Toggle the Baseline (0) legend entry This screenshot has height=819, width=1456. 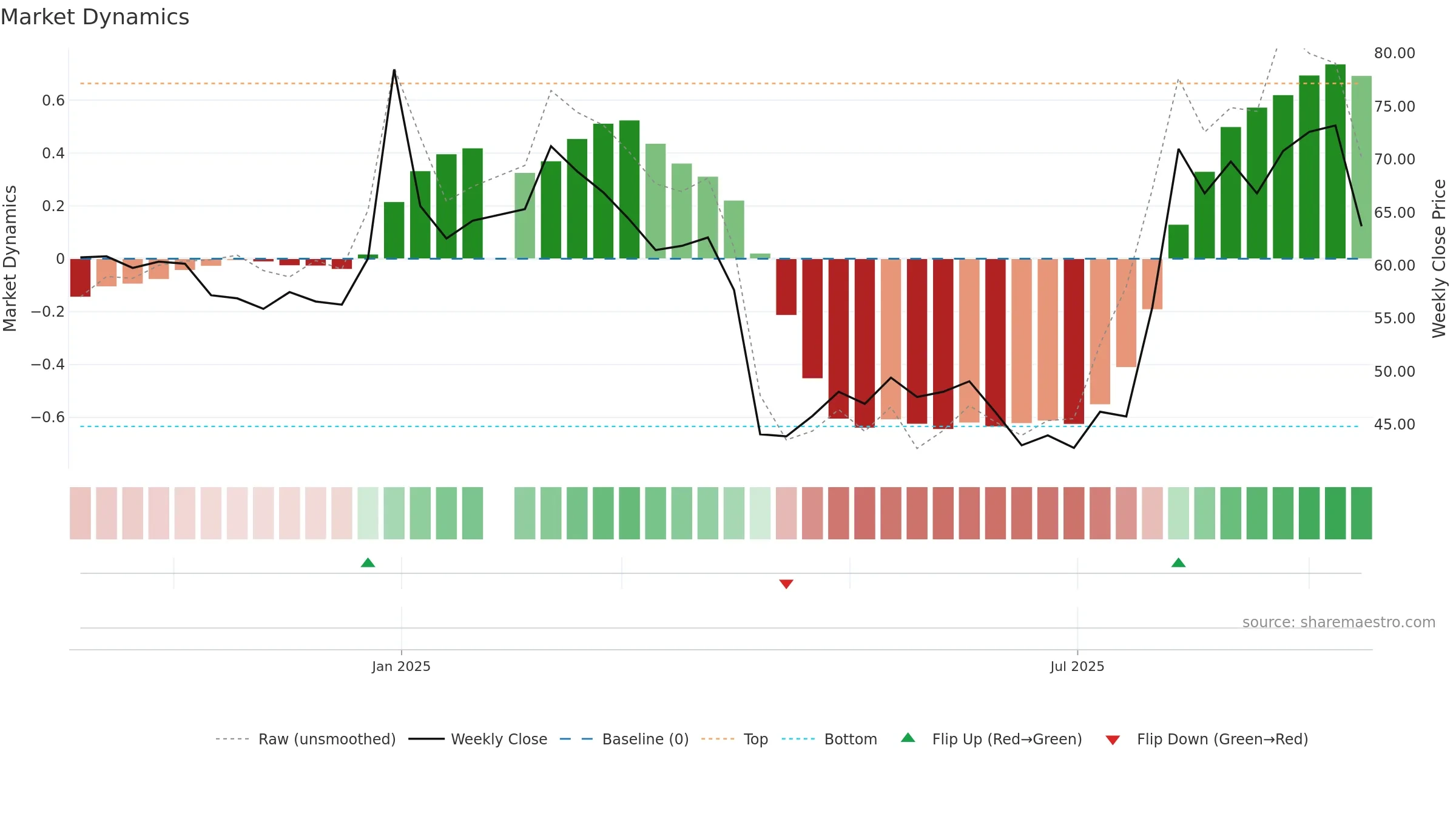[x=624, y=739]
